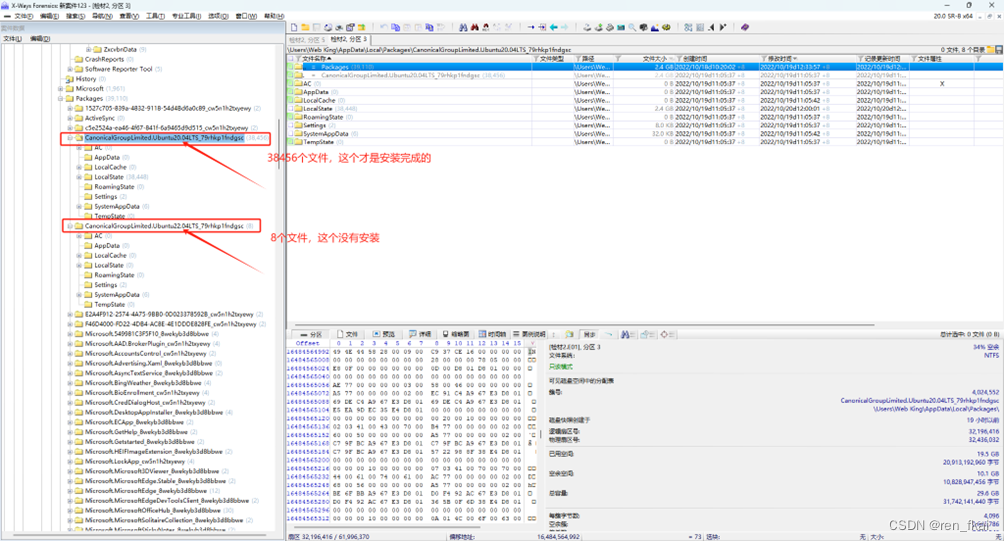Click the calculator grid icon in toolbar
Screen dimensions: 1004x541
point(700,28)
